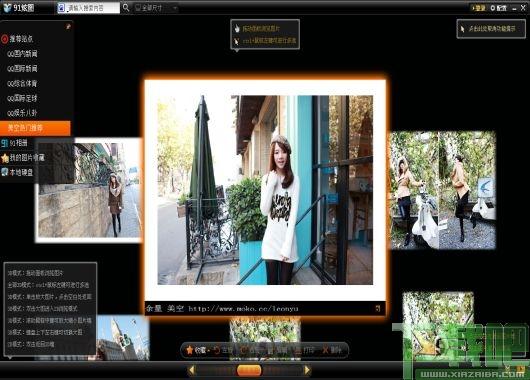Image resolution: width=530 pixels, height=380 pixels.
Task: Click the 登录 login button
Action: pos(479,8)
